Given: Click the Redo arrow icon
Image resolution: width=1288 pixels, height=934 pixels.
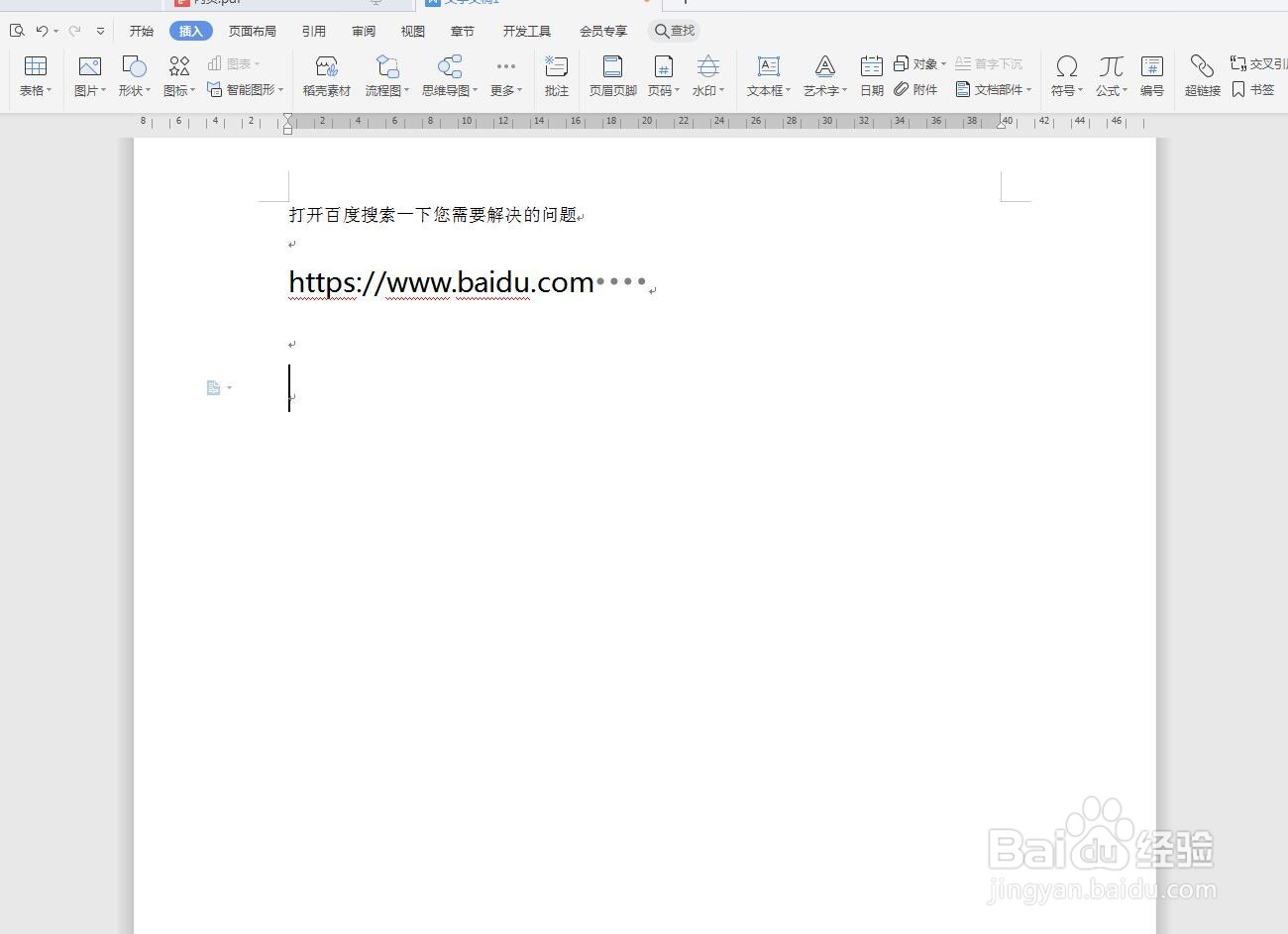Looking at the screenshot, I should (x=74, y=31).
